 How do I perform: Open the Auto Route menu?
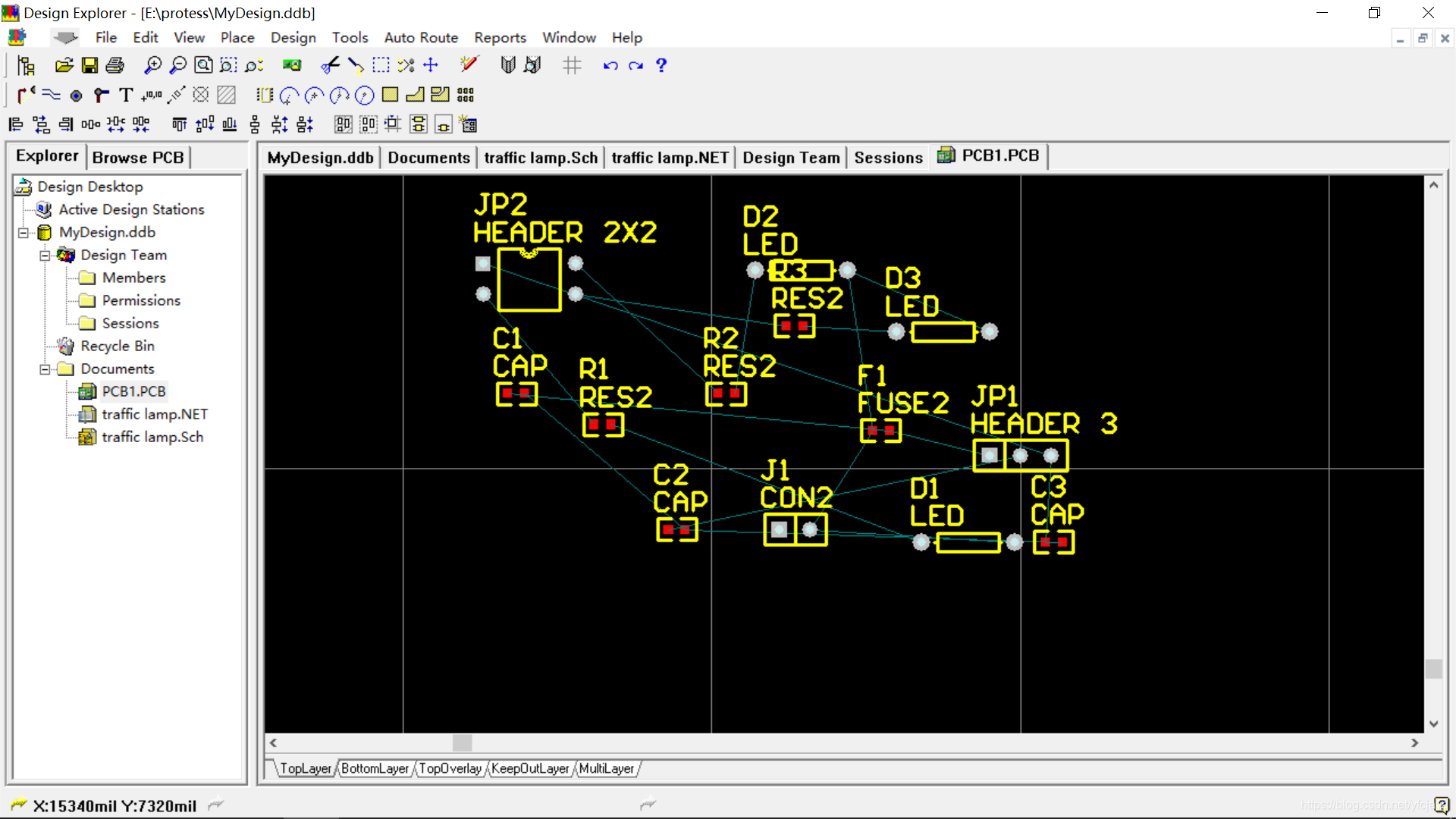pos(421,37)
